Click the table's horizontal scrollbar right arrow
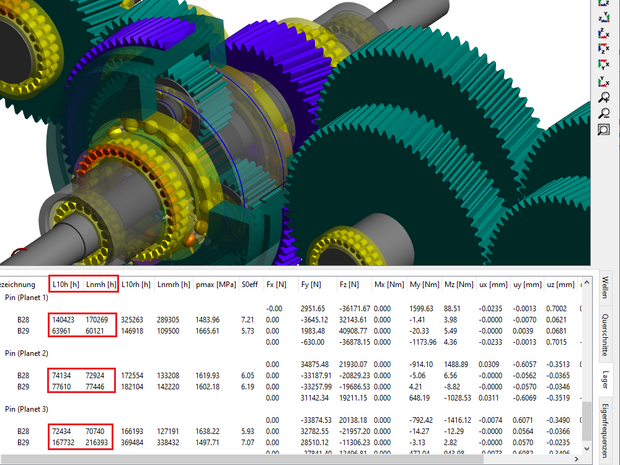620x465 pixels. click(x=569, y=458)
